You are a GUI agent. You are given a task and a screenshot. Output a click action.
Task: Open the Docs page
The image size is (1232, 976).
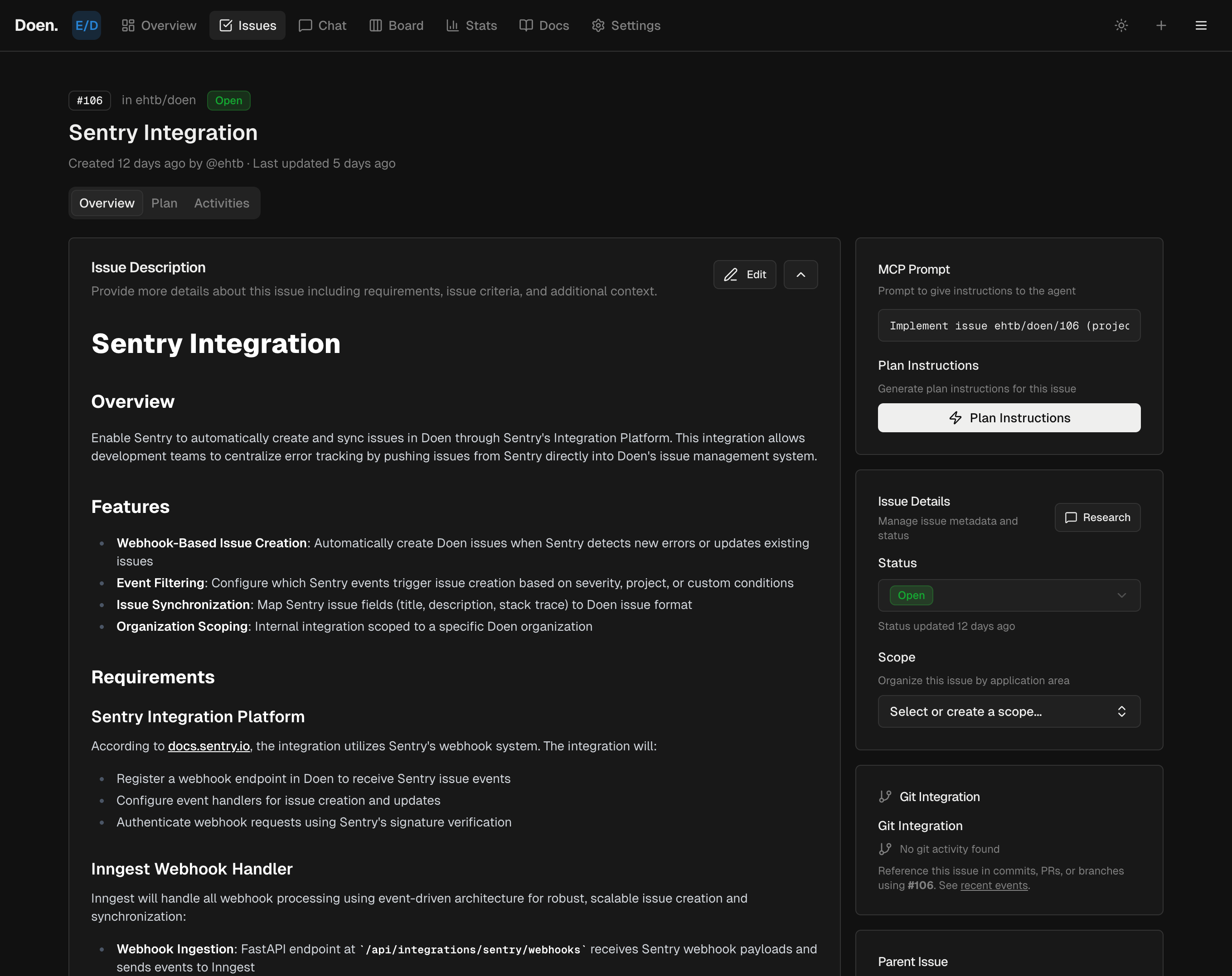544,25
